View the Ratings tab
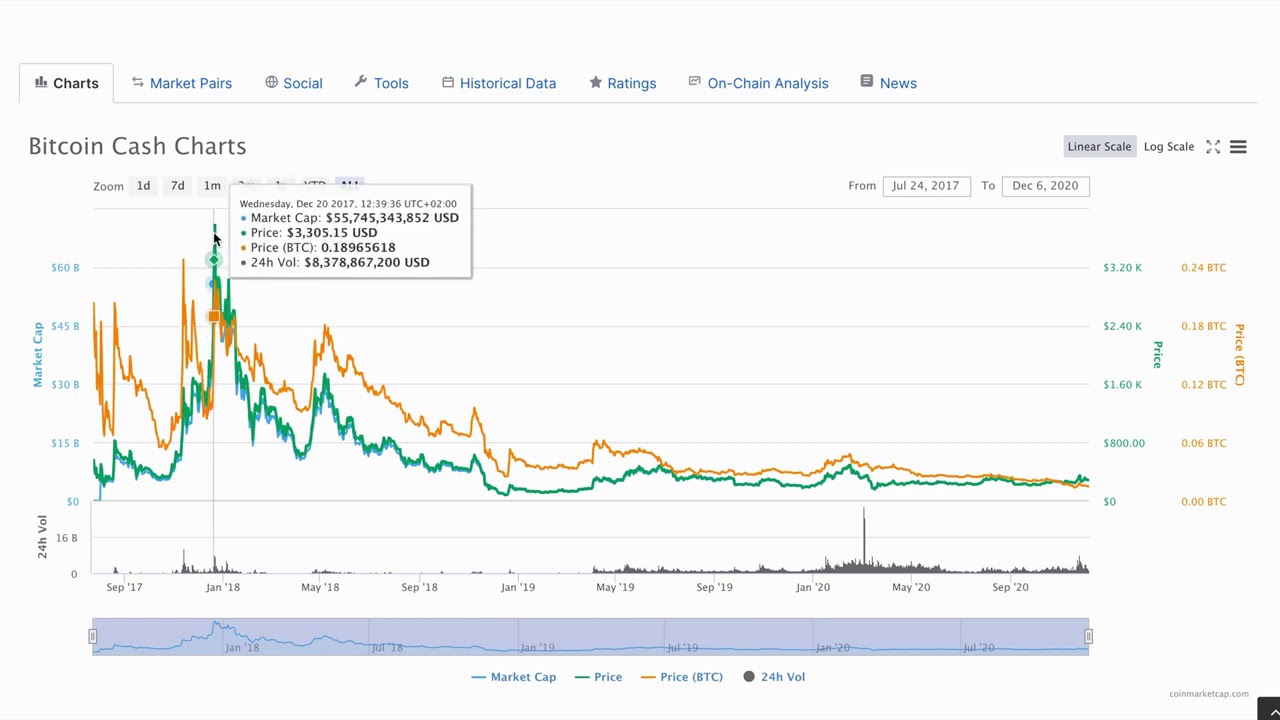The height and width of the screenshot is (720, 1280). pyautogui.click(x=622, y=83)
